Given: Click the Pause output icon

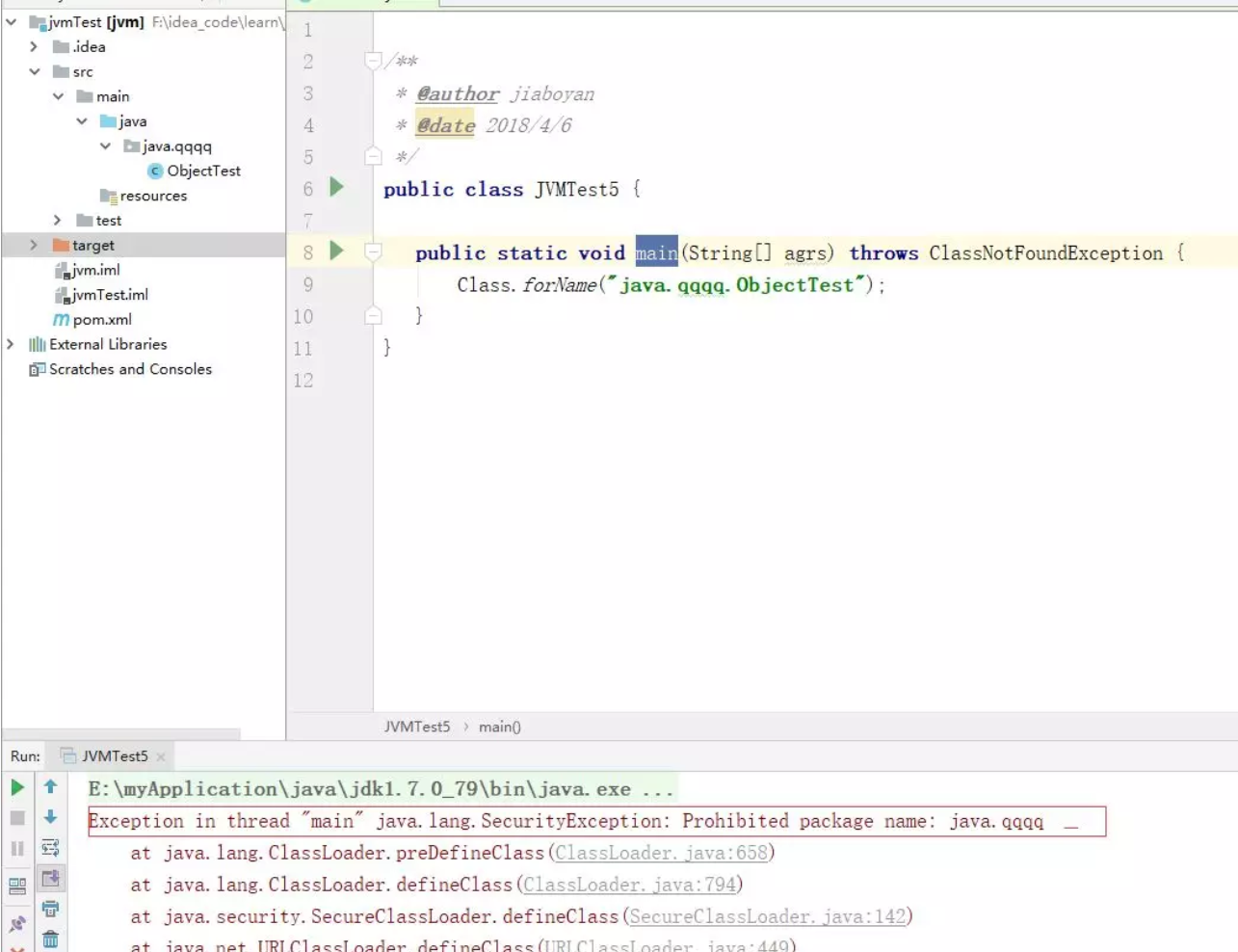Looking at the screenshot, I should coord(17,849).
